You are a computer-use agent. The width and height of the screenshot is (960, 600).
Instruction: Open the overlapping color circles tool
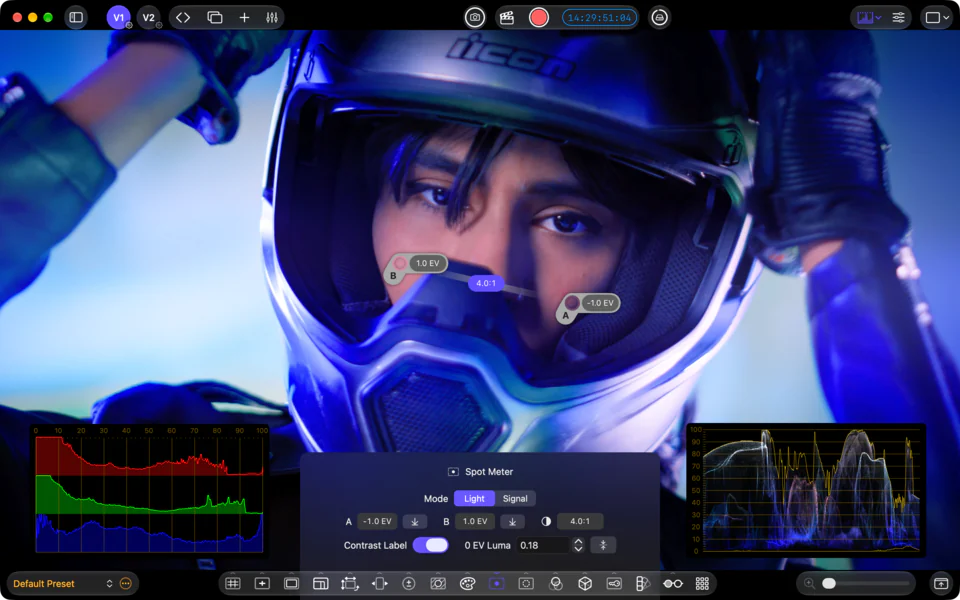click(555, 583)
